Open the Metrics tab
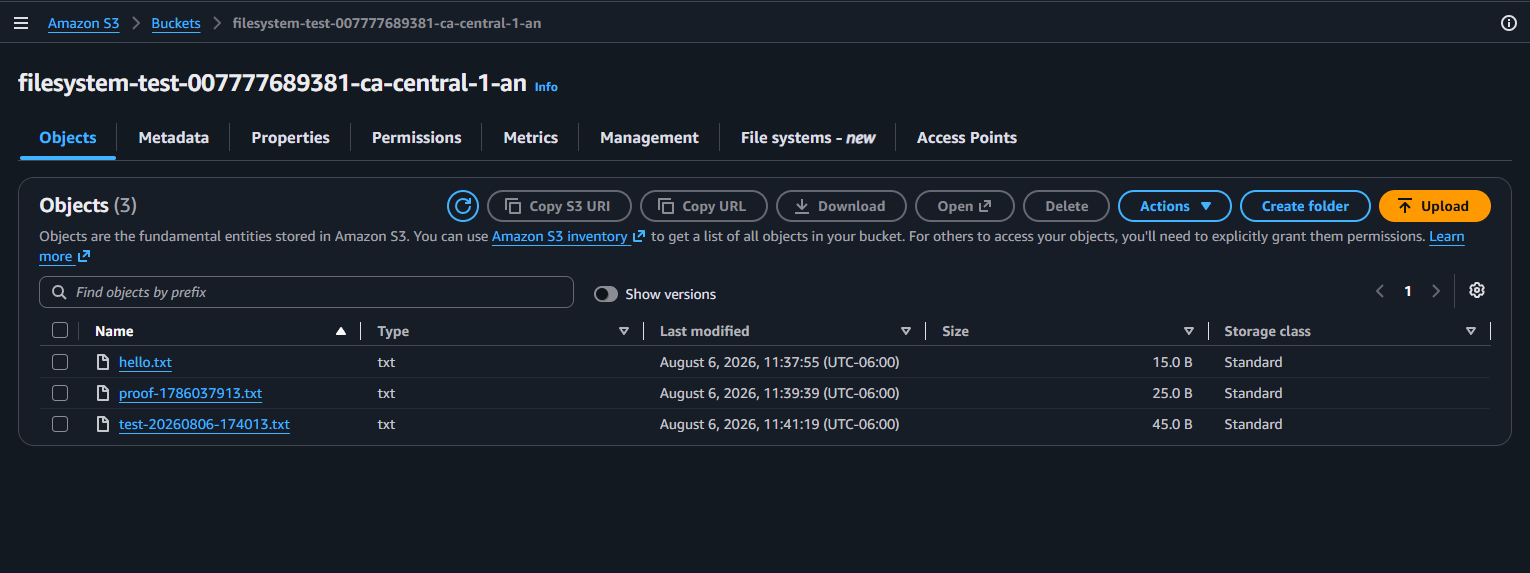 coord(531,138)
